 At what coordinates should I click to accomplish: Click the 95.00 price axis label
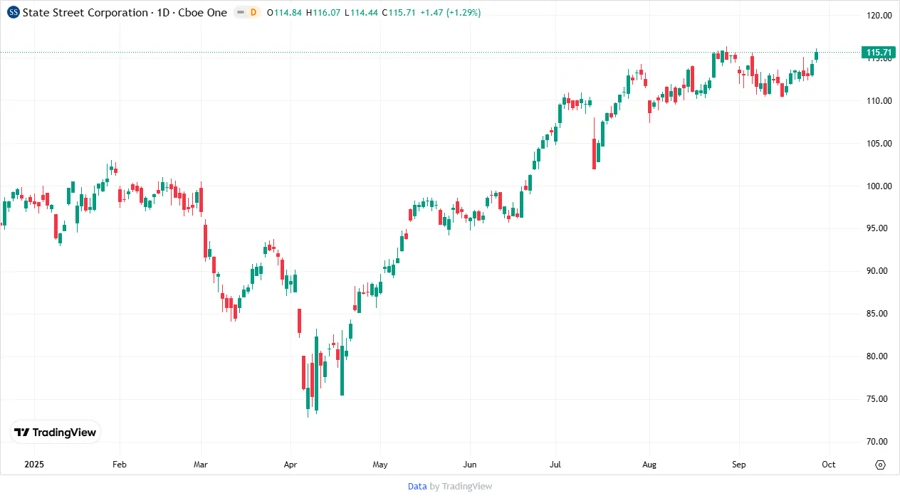coord(879,228)
